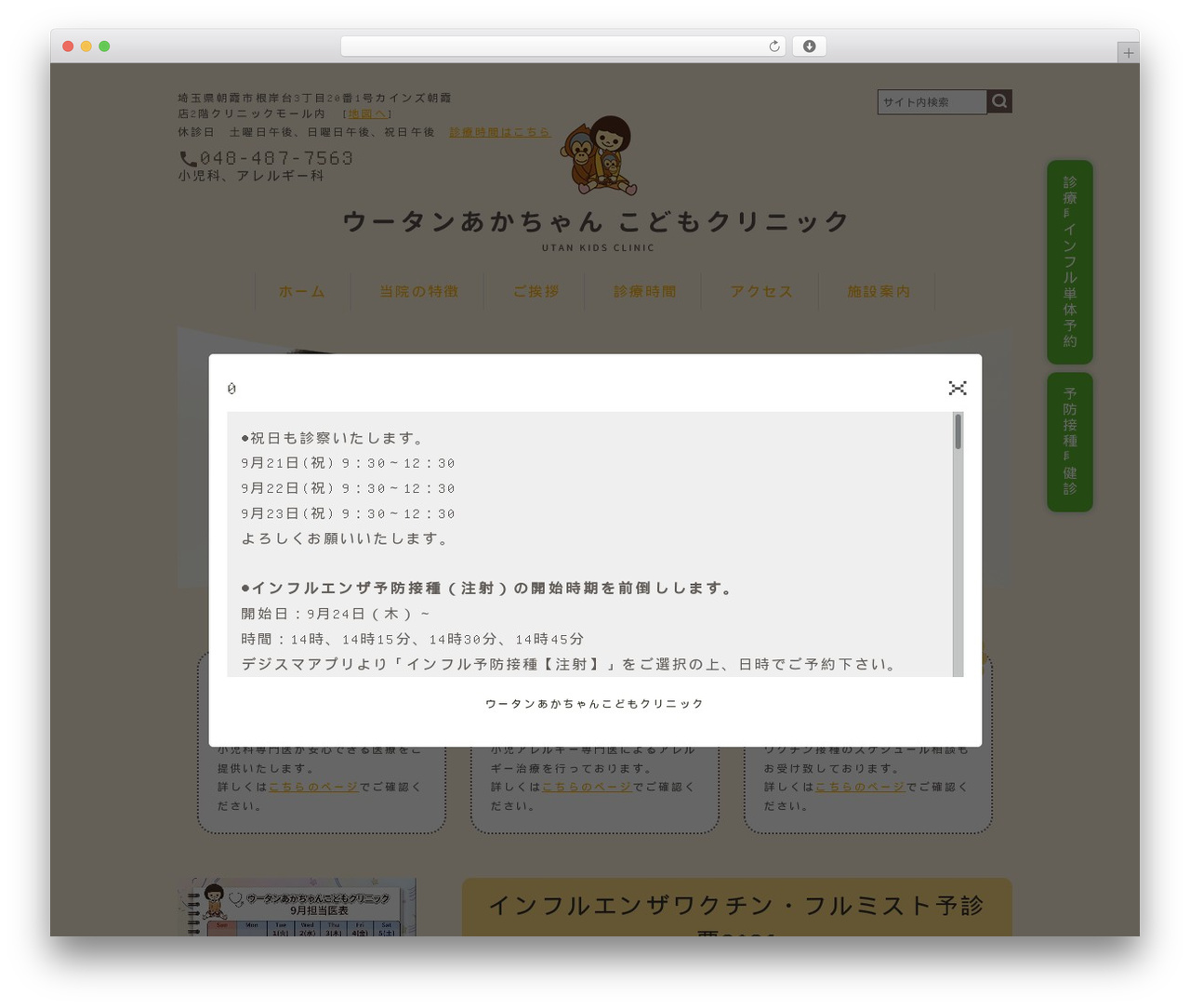Open the 診療時間 menu item

coord(644,292)
